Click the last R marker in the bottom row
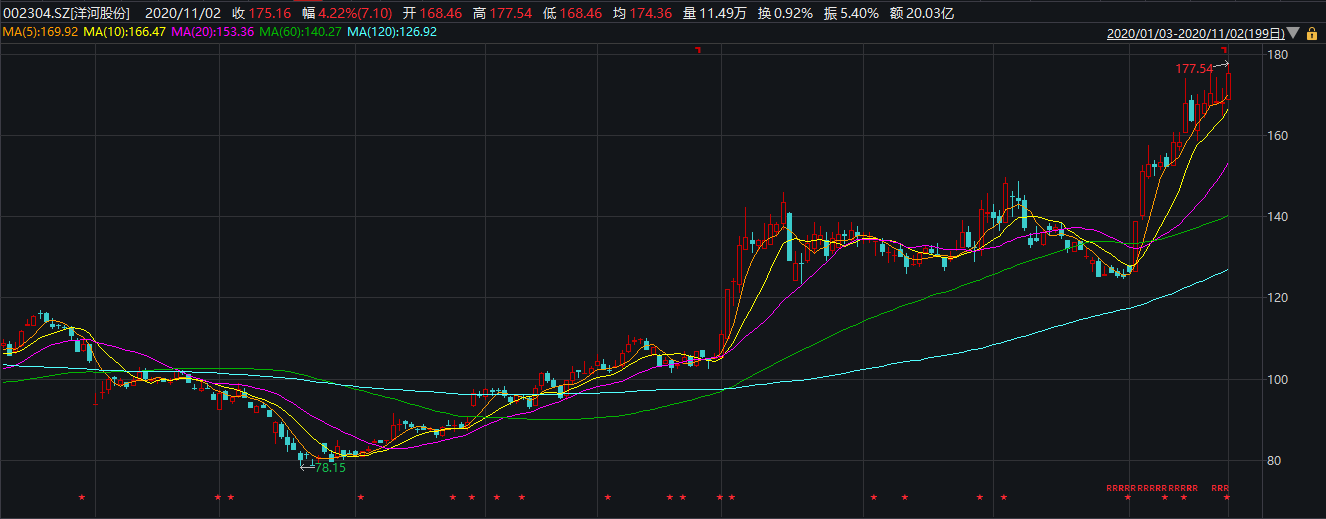The image size is (1326, 519). point(1226,488)
